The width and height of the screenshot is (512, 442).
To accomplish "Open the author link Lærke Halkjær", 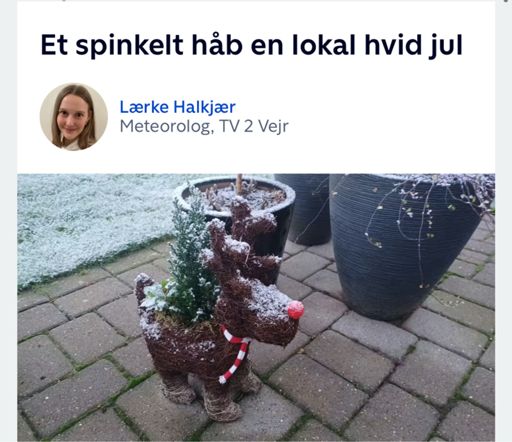I will 177,107.
